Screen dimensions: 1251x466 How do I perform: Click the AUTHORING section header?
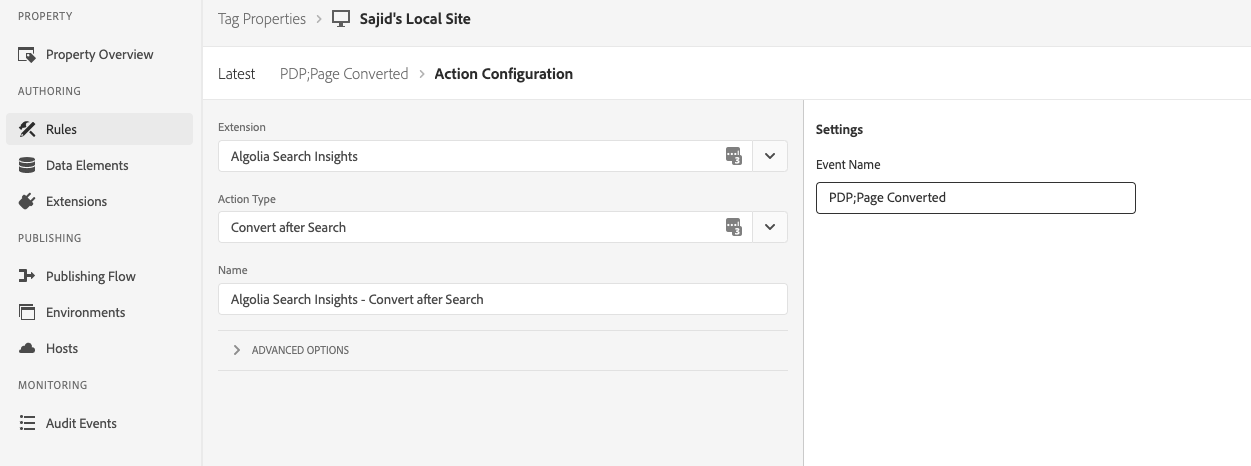click(49, 92)
